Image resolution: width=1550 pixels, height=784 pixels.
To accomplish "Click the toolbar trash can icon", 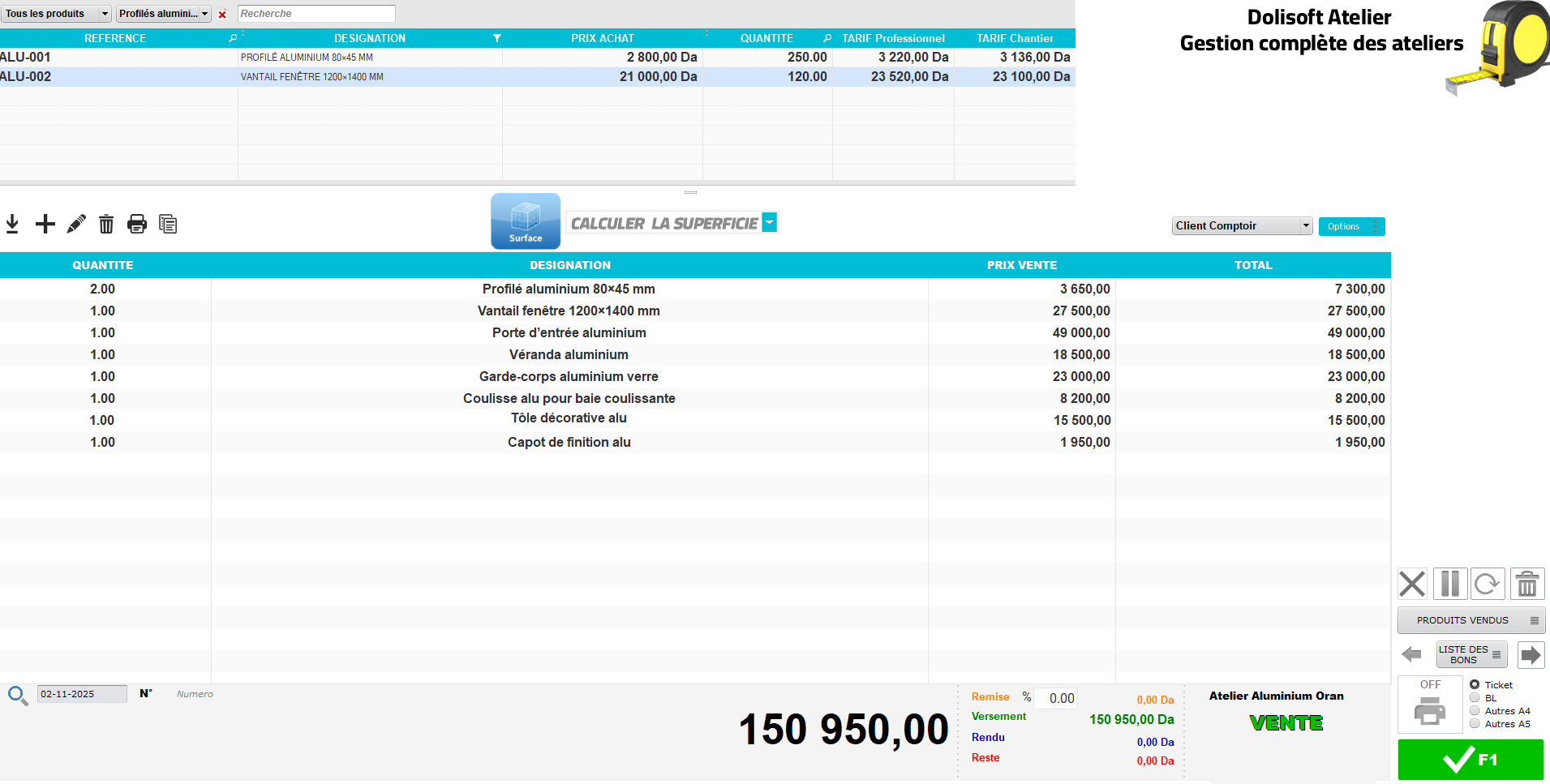I will (106, 224).
